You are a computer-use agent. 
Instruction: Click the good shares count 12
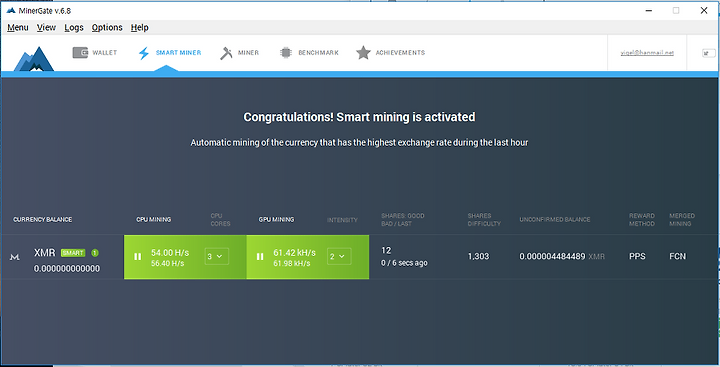(x=386, y=250)
